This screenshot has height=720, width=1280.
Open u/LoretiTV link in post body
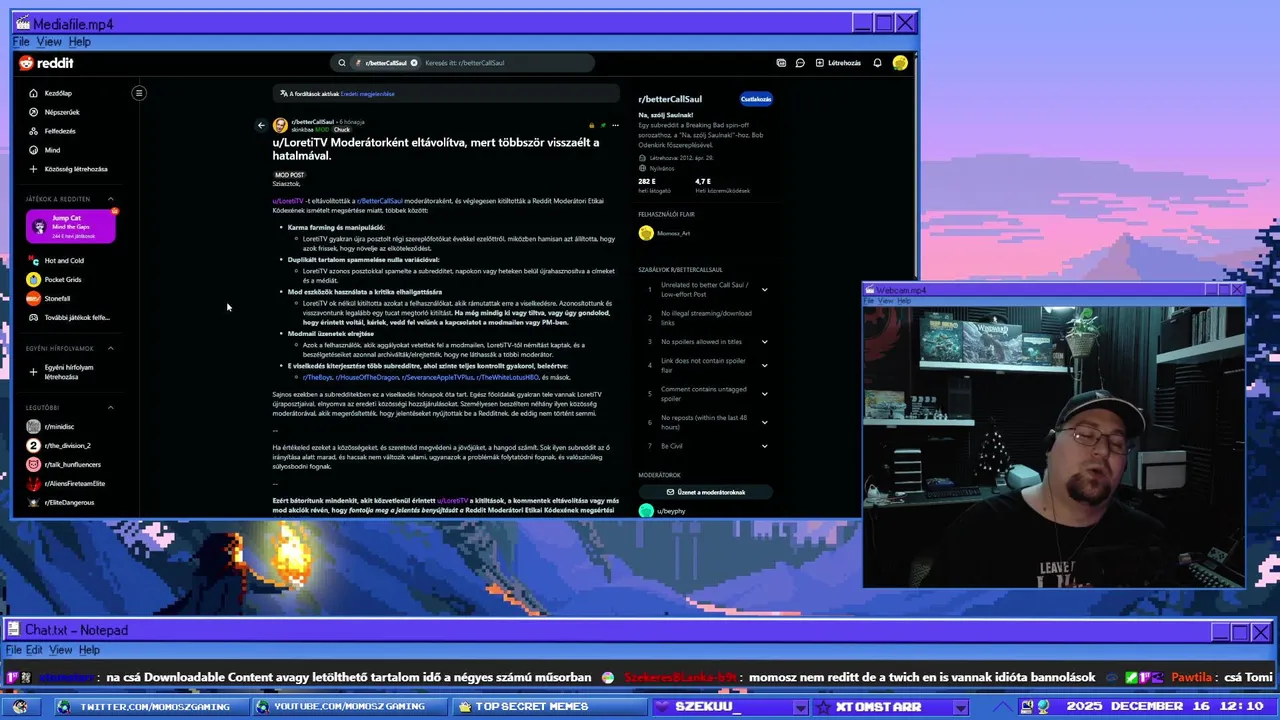coord(288,201)
